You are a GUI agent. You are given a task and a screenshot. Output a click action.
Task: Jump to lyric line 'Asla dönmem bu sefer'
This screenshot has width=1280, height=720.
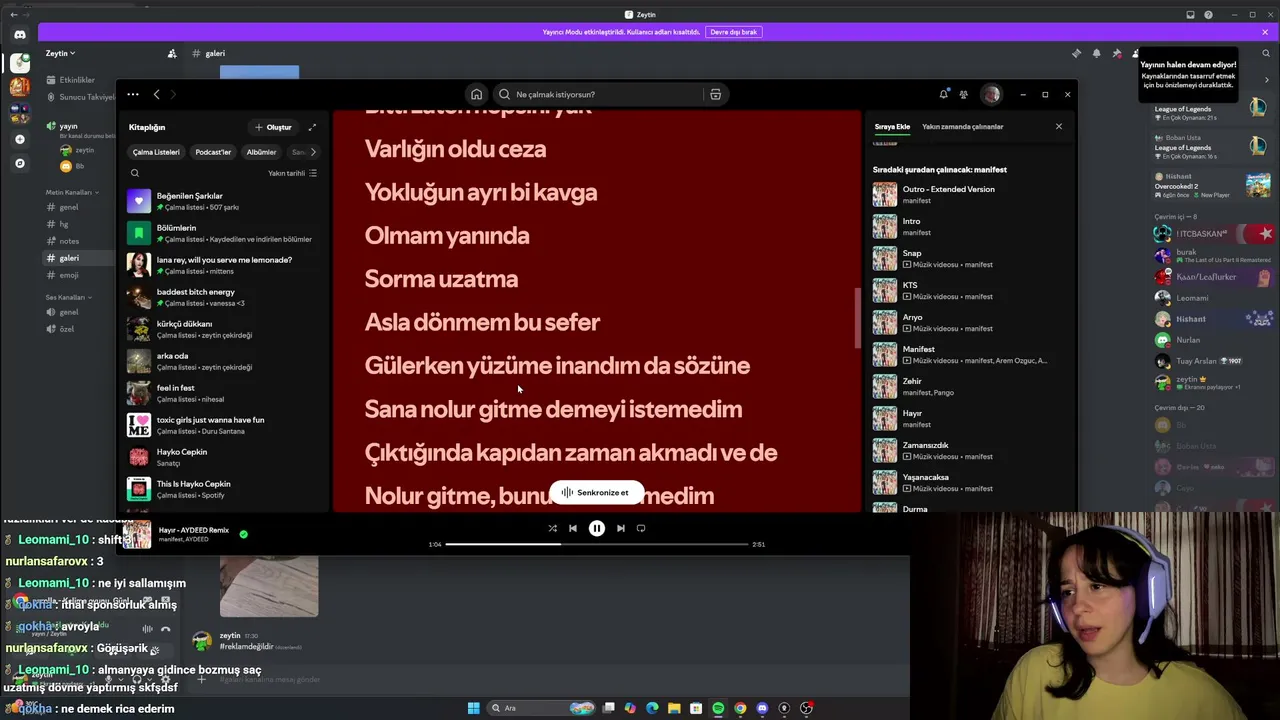point(482,322)
